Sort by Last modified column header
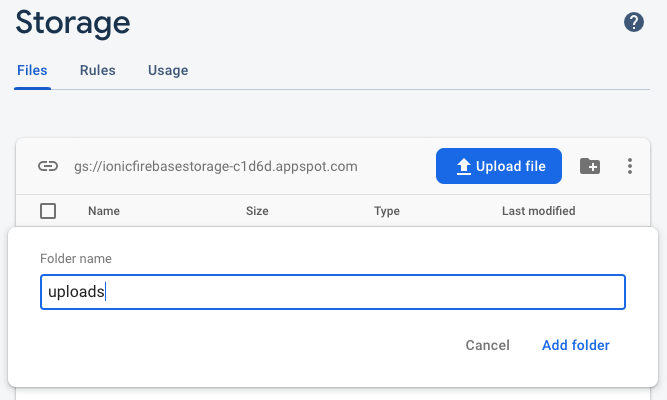The image size is (667, 400). click(x=538, y=211)
